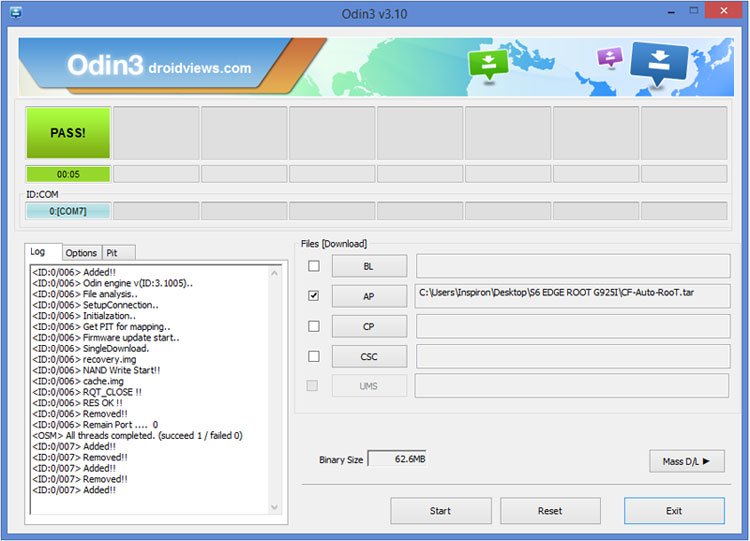
Task: Switch to the Log tab
Action: pyautogui.click(x=43, y=252)
